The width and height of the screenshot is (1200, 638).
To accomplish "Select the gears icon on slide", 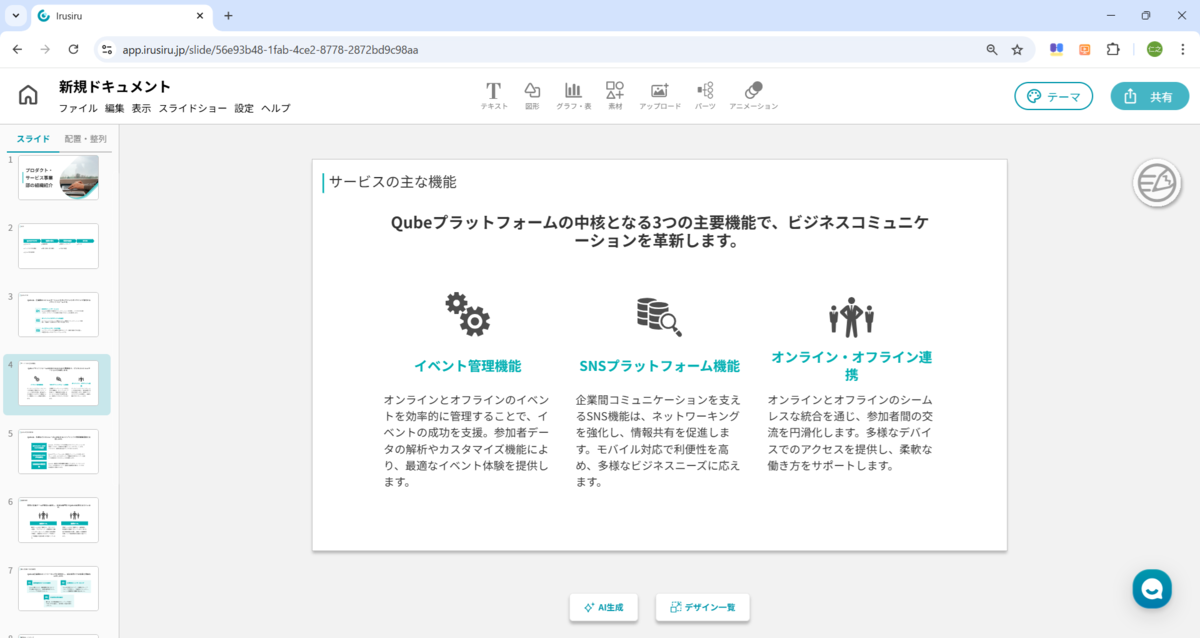I will [467, 314].
